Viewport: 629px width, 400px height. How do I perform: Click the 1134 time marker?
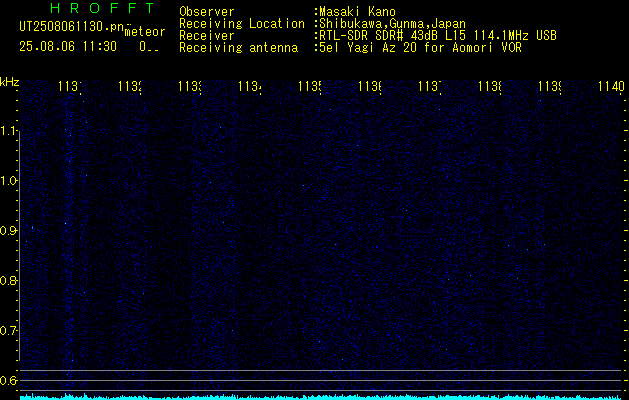pos(250,86)
